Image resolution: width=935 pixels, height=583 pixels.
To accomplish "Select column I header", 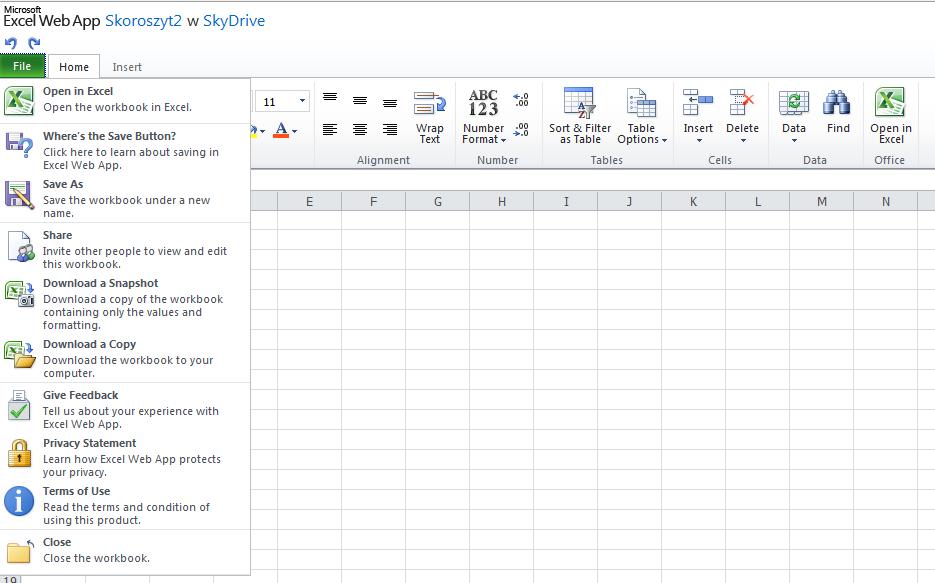I will pos(566,201).
